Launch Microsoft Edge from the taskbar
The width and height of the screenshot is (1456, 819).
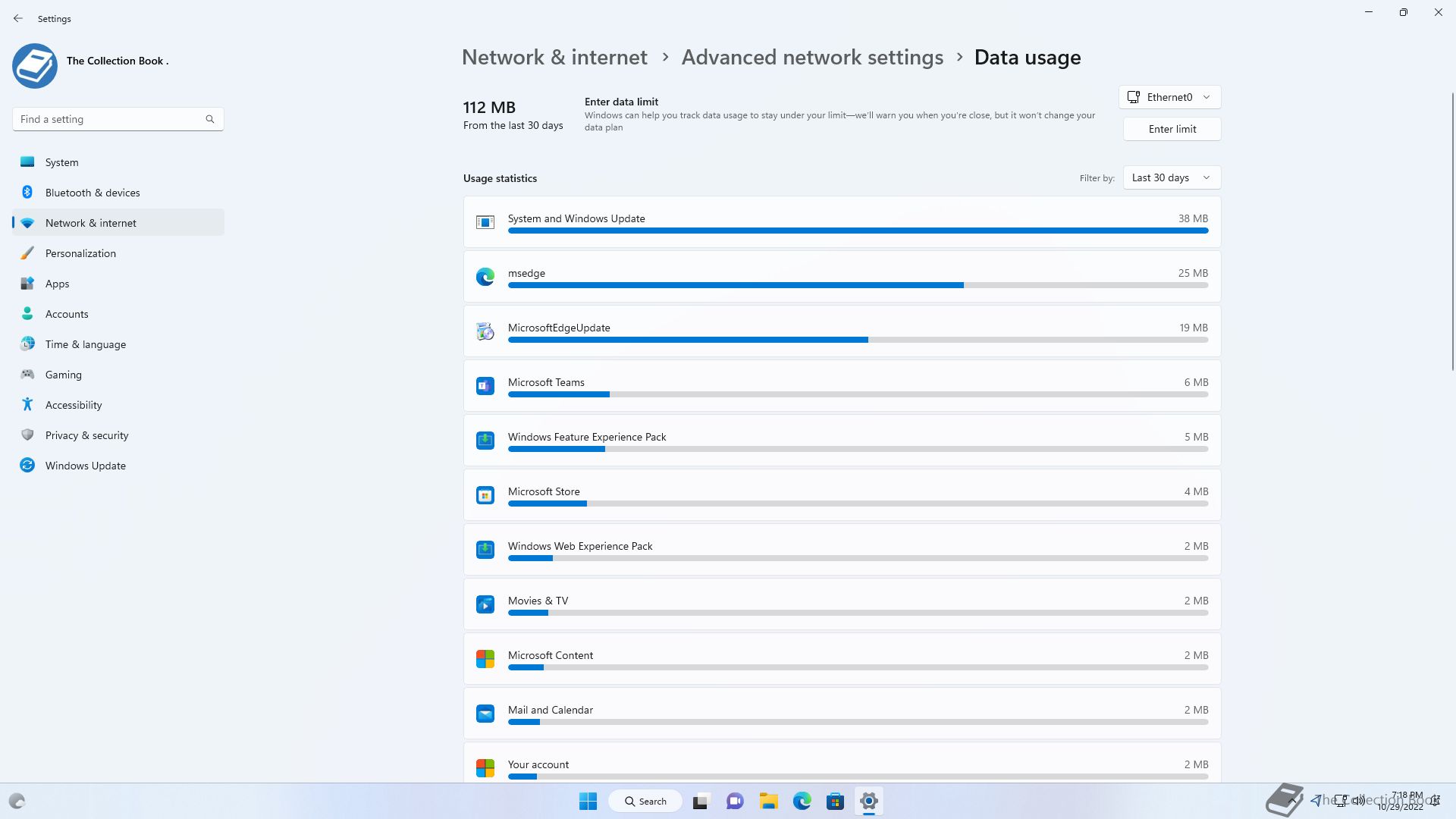click(802, 801)
